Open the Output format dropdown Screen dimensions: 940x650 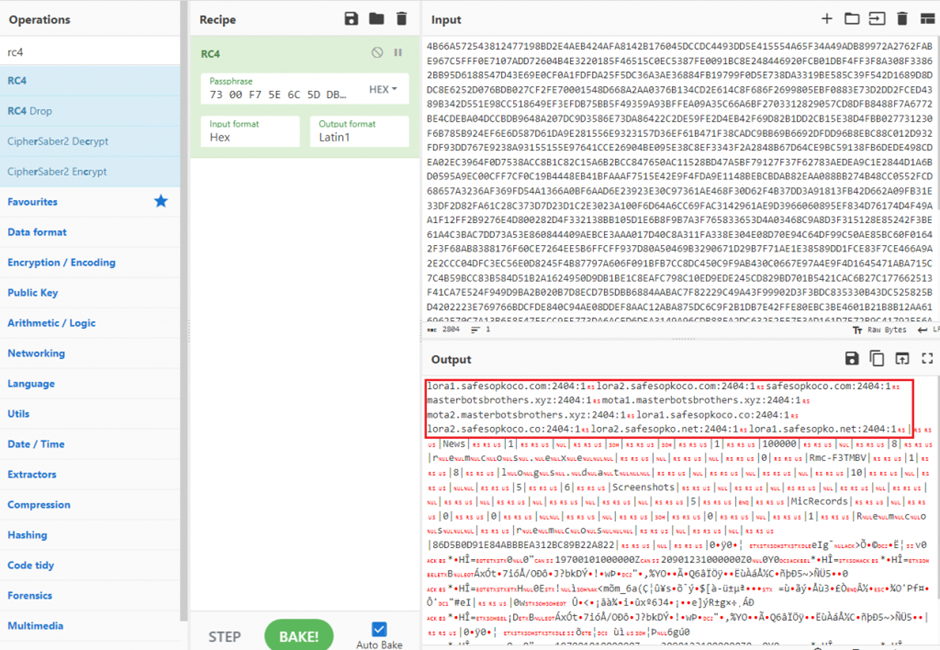tap(359, 131)
